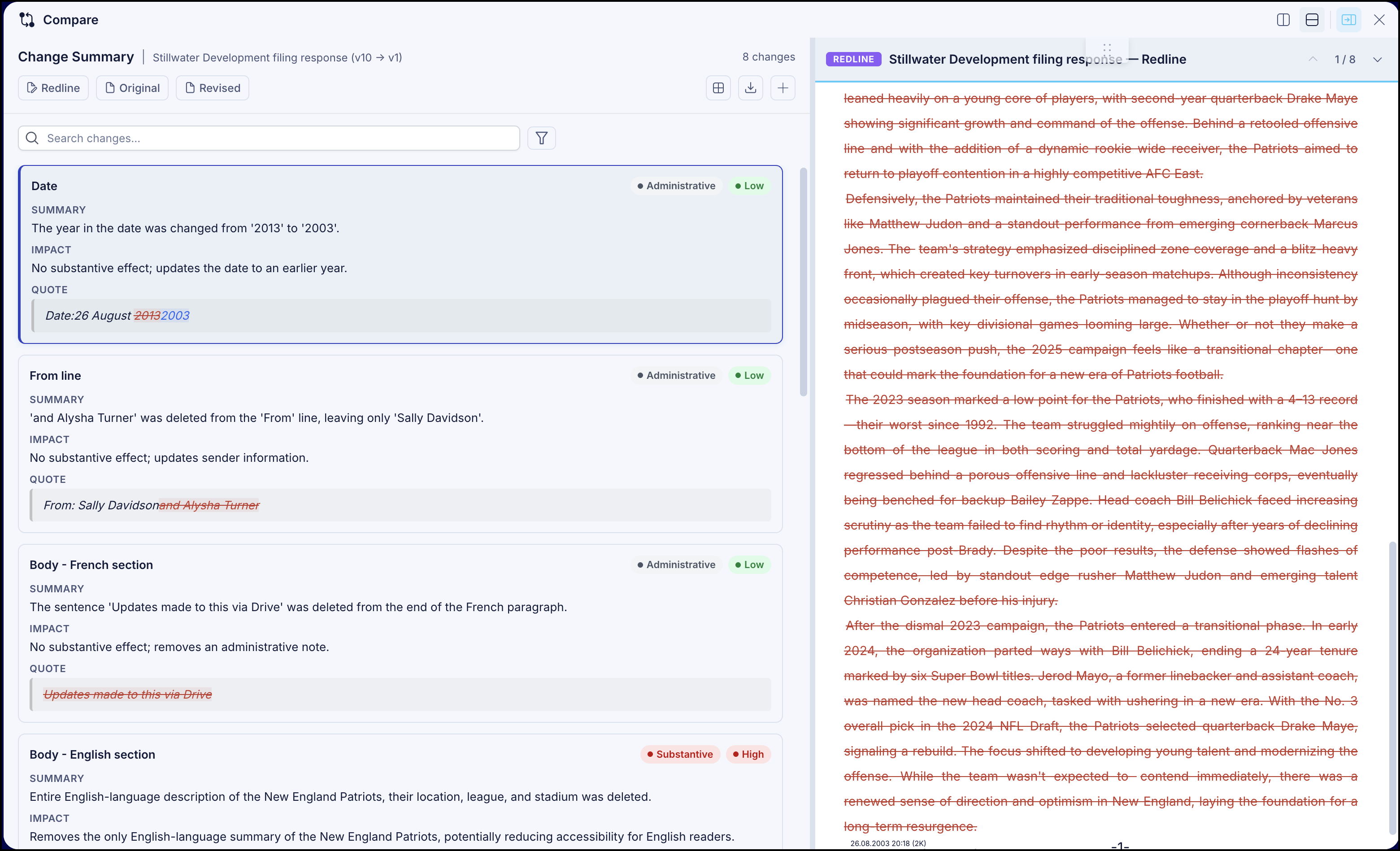Click the drag handle dots above redline panel

tap(1107, 48)
